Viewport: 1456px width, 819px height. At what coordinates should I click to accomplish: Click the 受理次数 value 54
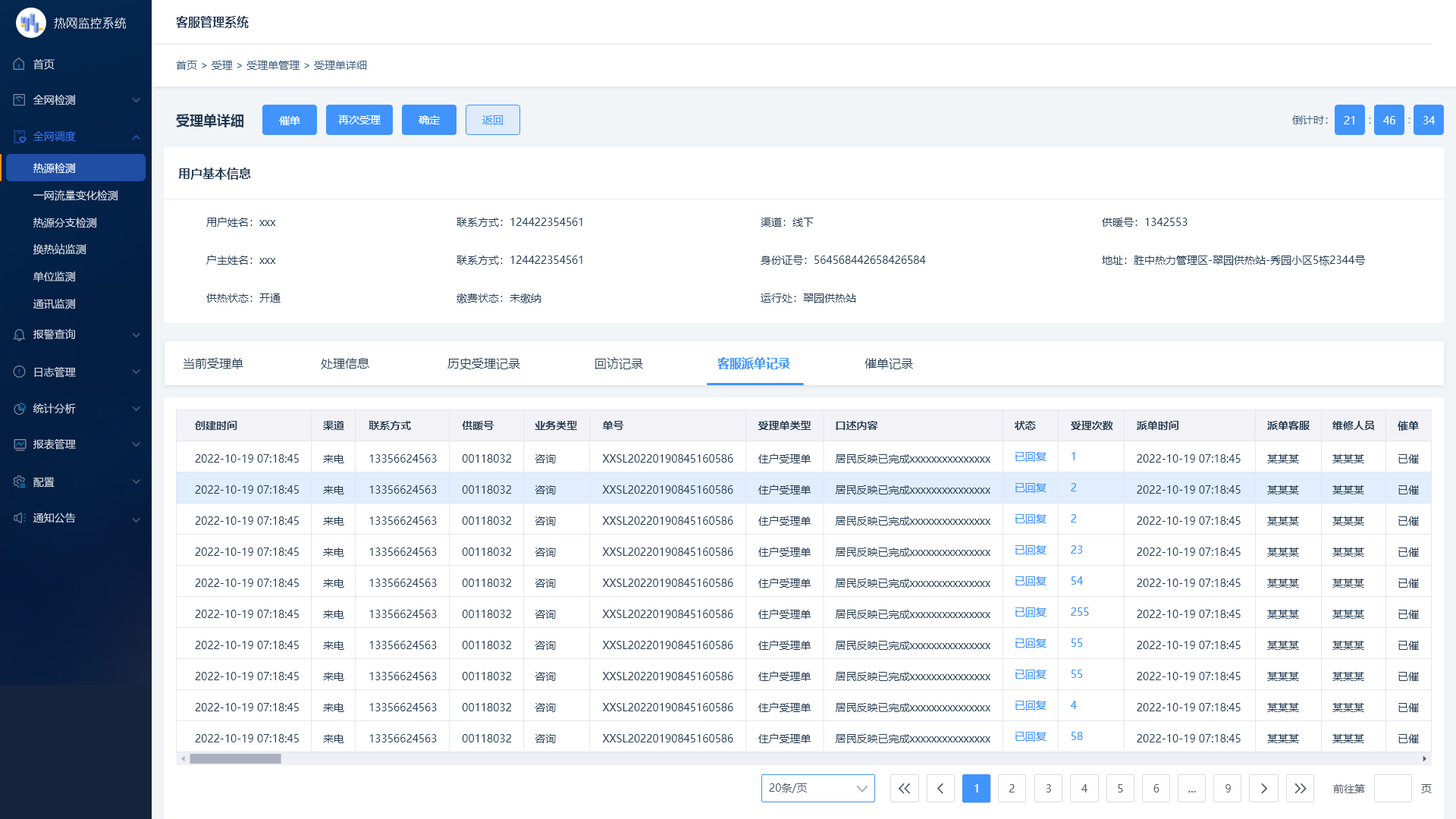coord(1077,581)
